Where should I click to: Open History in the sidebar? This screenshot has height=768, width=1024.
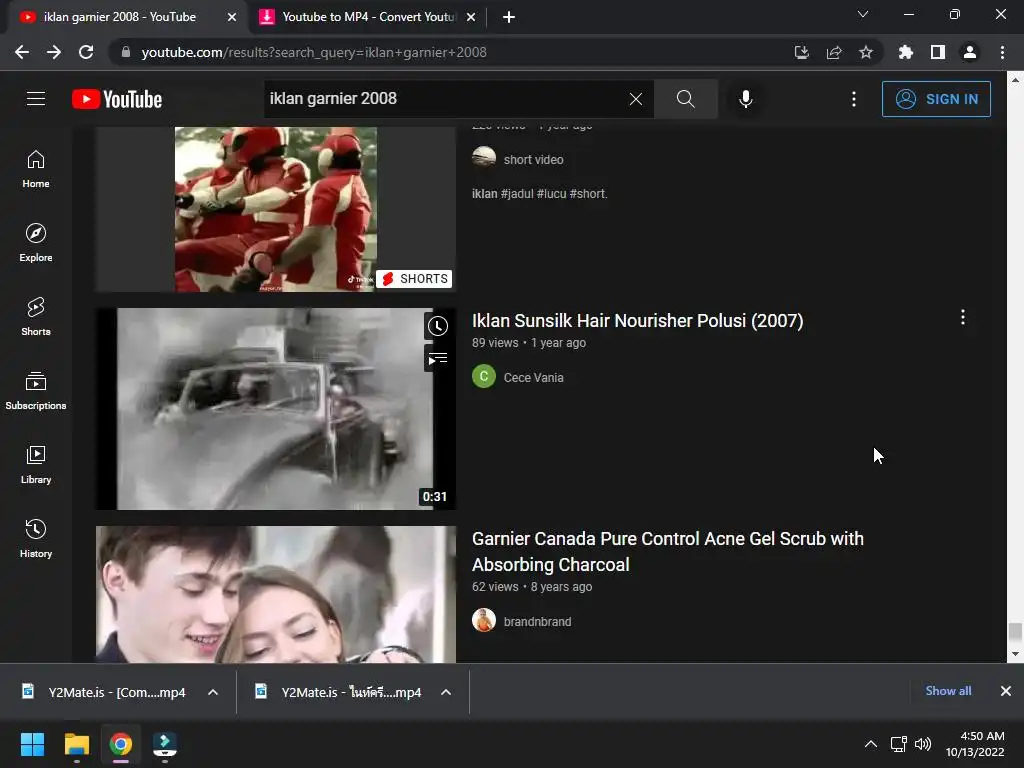[x=36, y=539]
